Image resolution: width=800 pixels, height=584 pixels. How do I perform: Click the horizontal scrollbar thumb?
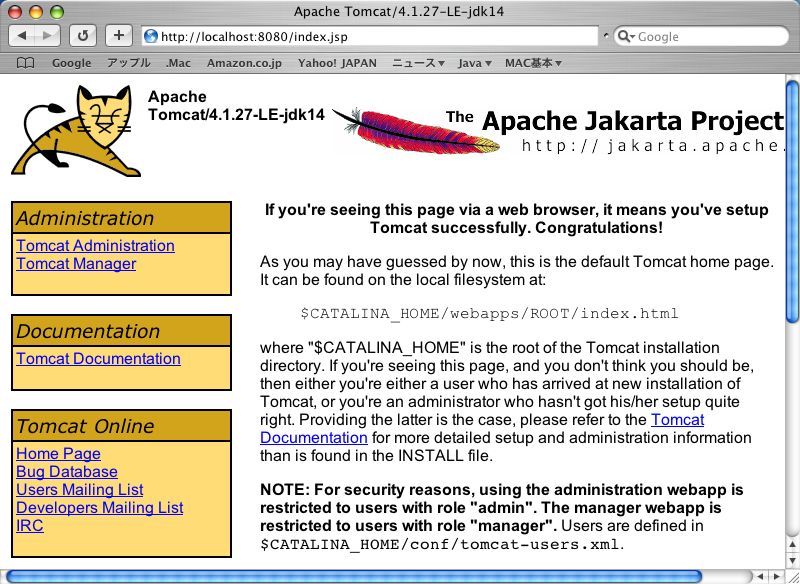[354, 577]
